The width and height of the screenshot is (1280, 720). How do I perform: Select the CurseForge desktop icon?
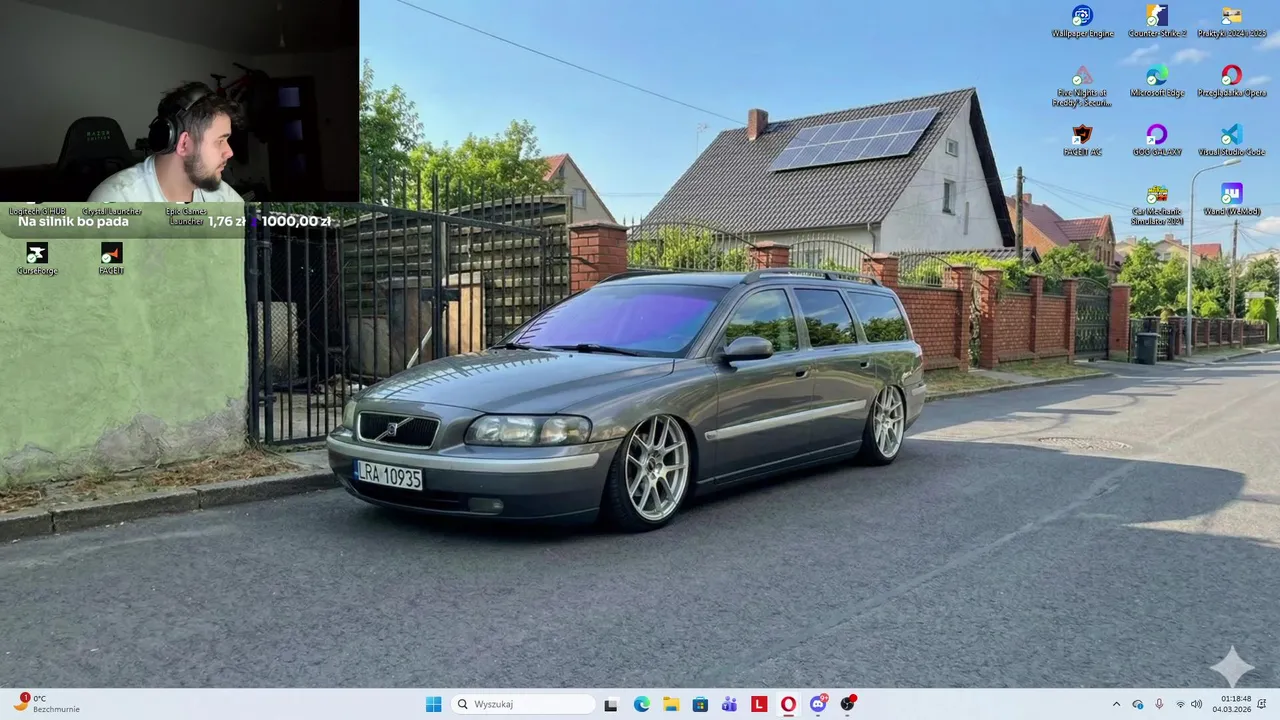click(x=37, y=259)
